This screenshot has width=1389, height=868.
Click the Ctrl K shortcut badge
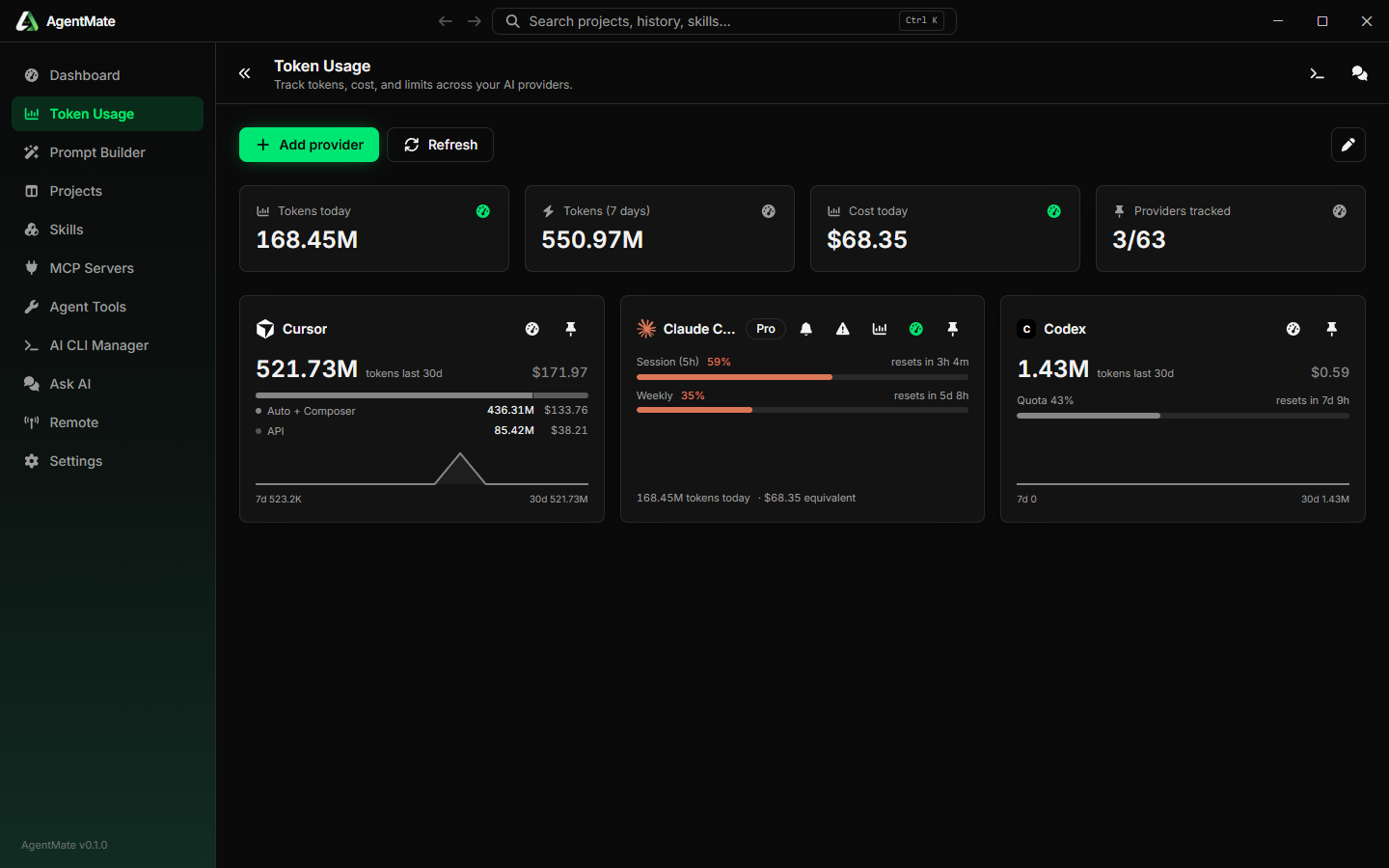point(921,20)
